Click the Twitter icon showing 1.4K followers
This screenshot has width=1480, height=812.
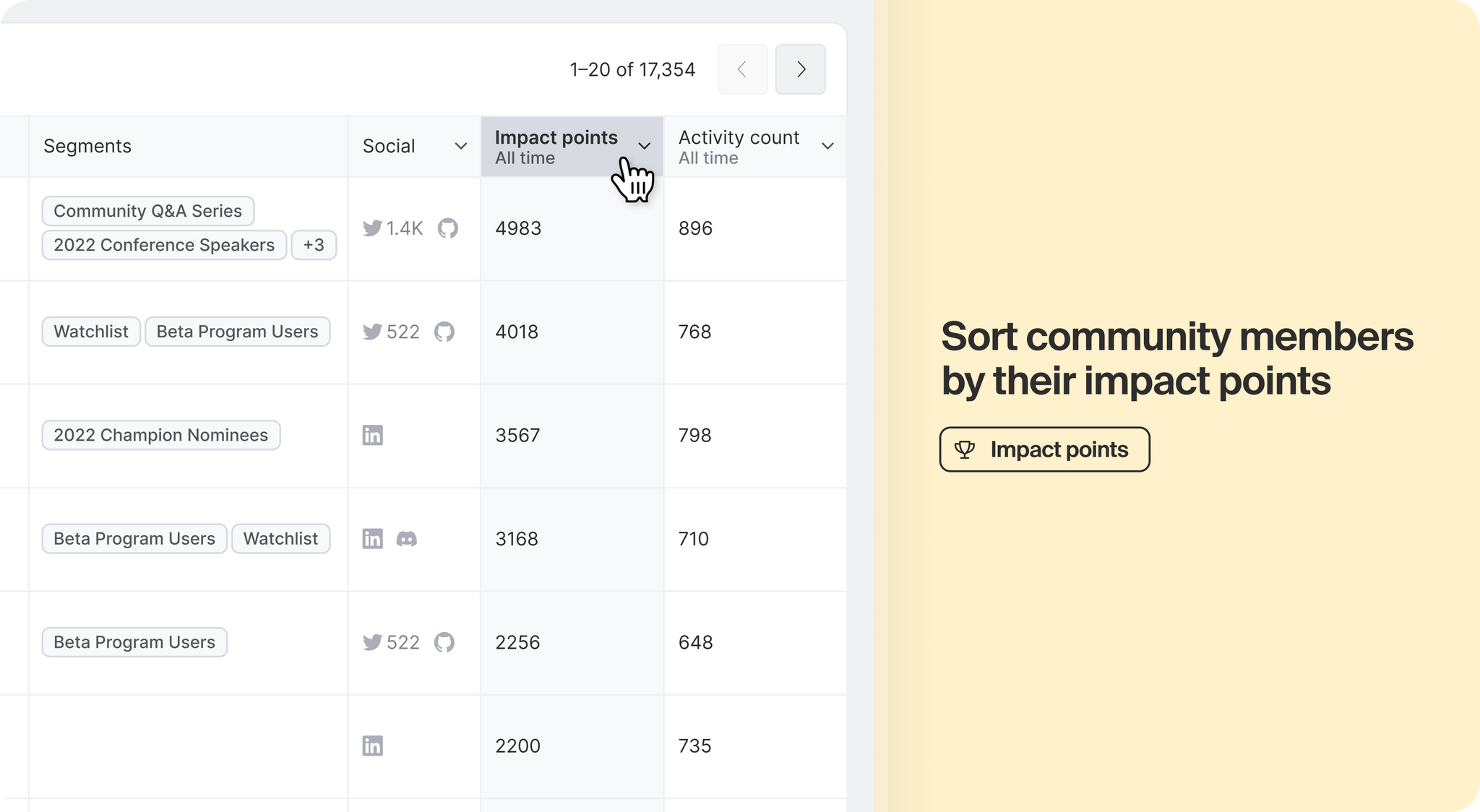pyautogui.click(x=372, y=228)
